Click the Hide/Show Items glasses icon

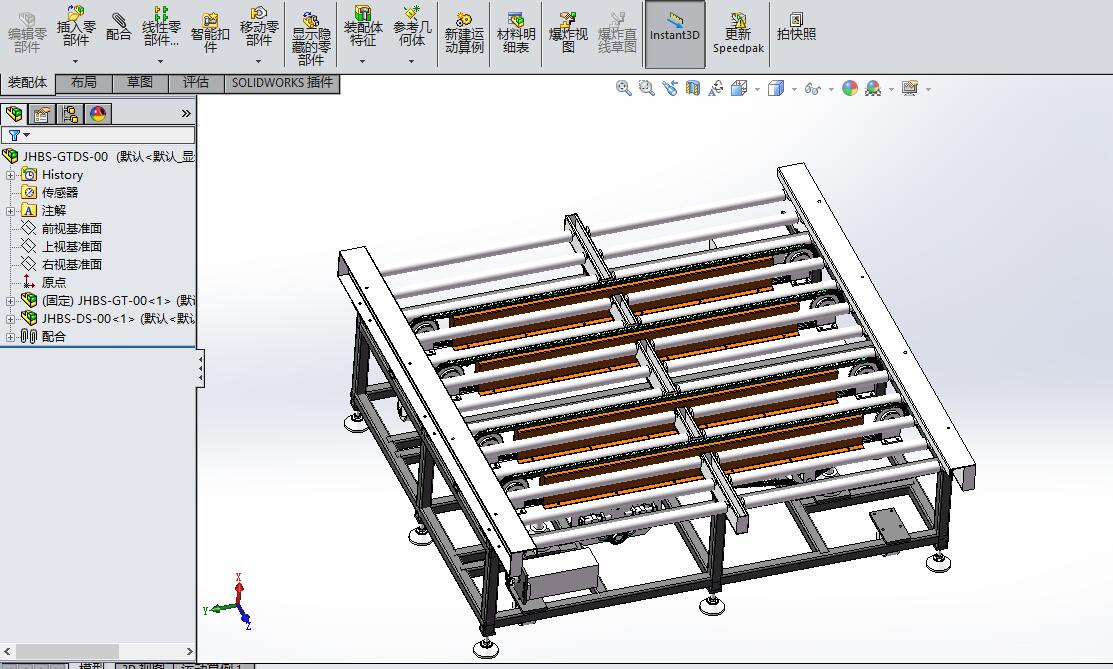click(813, 89)
